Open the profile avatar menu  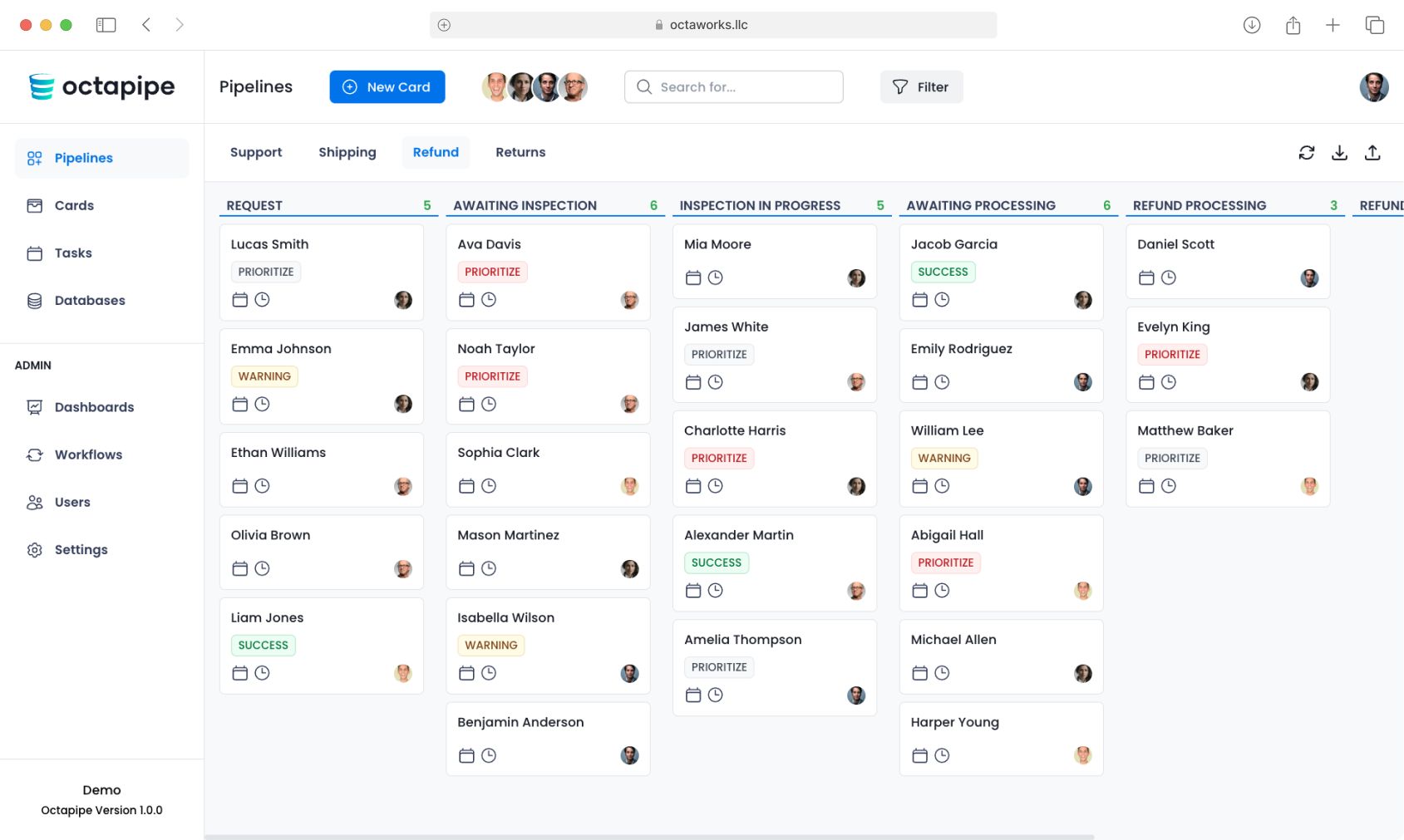pyautogui.click(x=1373, y=86)
